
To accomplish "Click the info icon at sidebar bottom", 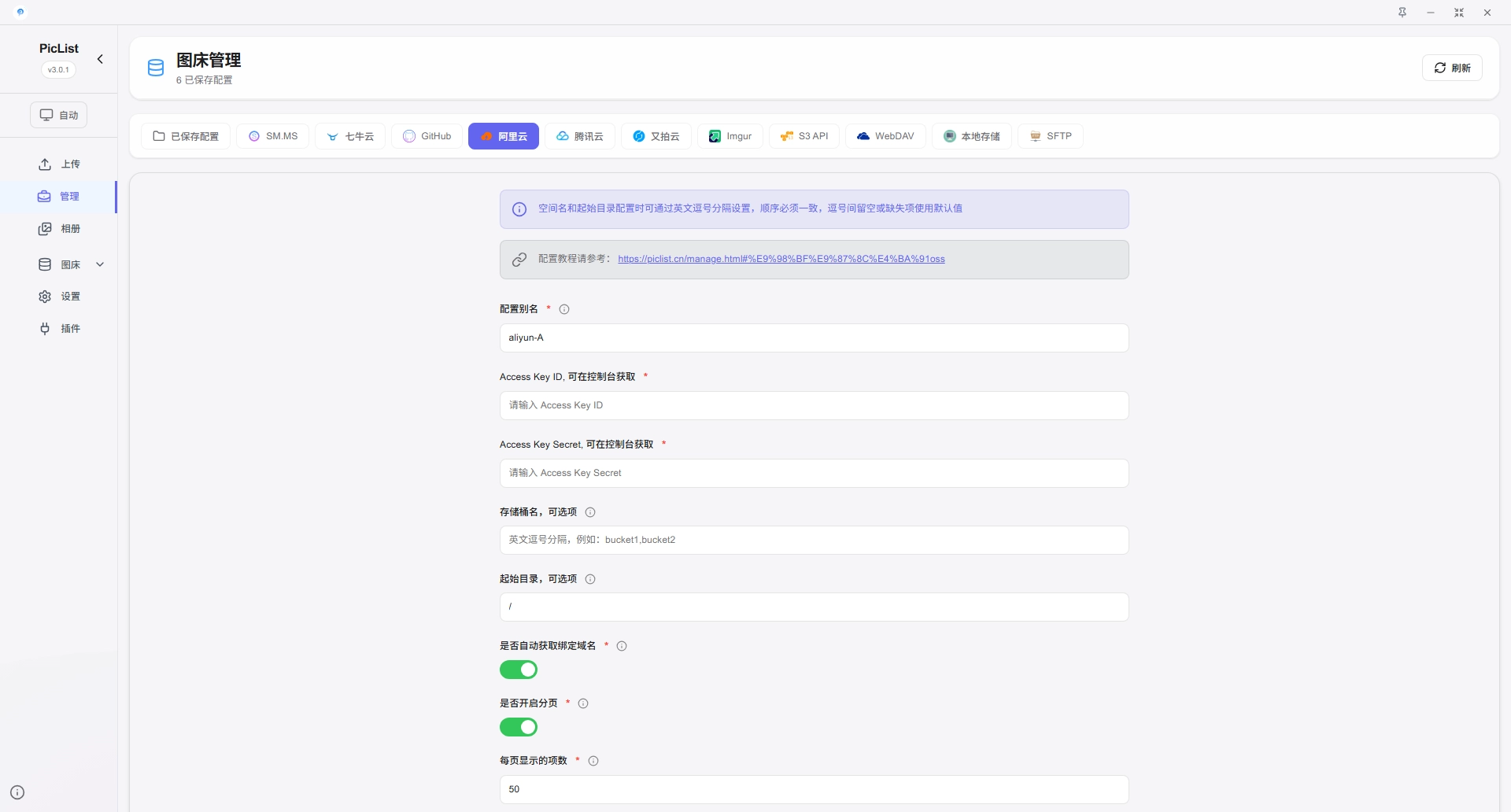I will click(x=17, y=792).
